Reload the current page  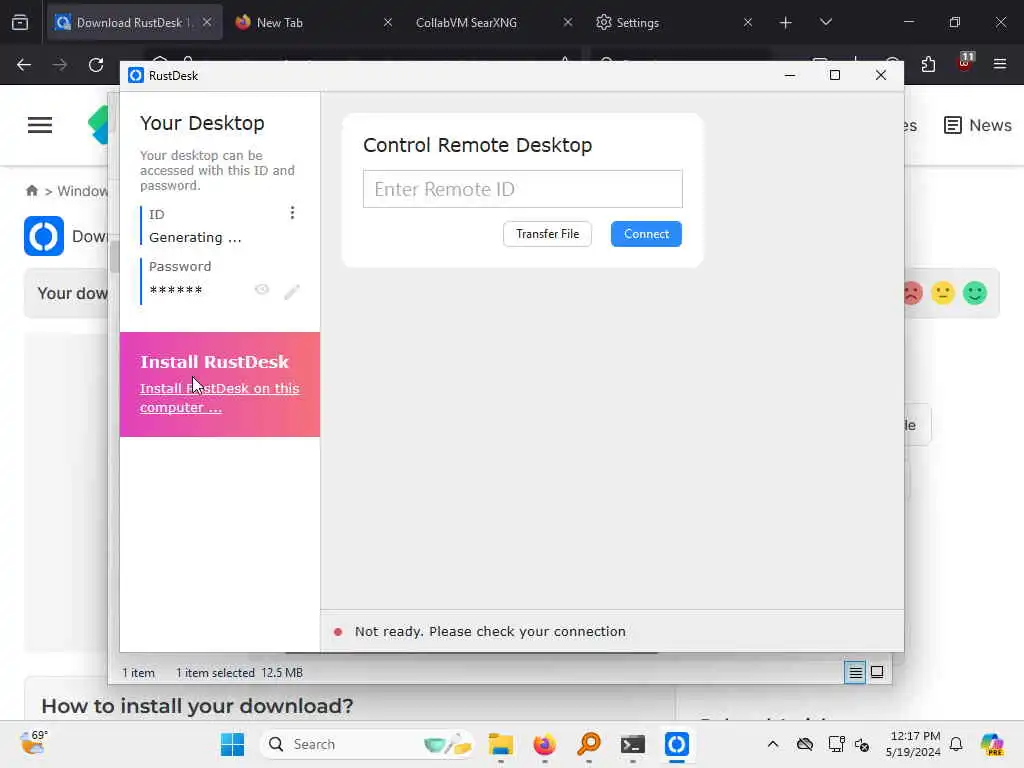click(x=96, y=65)
